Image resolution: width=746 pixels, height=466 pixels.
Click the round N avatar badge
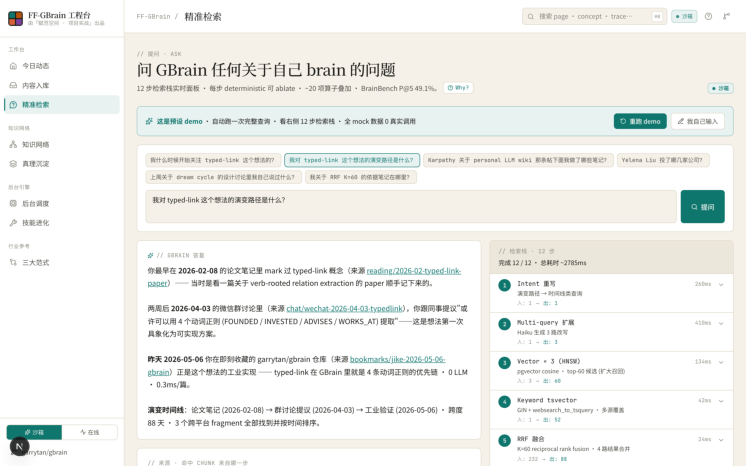pos(20,446)
